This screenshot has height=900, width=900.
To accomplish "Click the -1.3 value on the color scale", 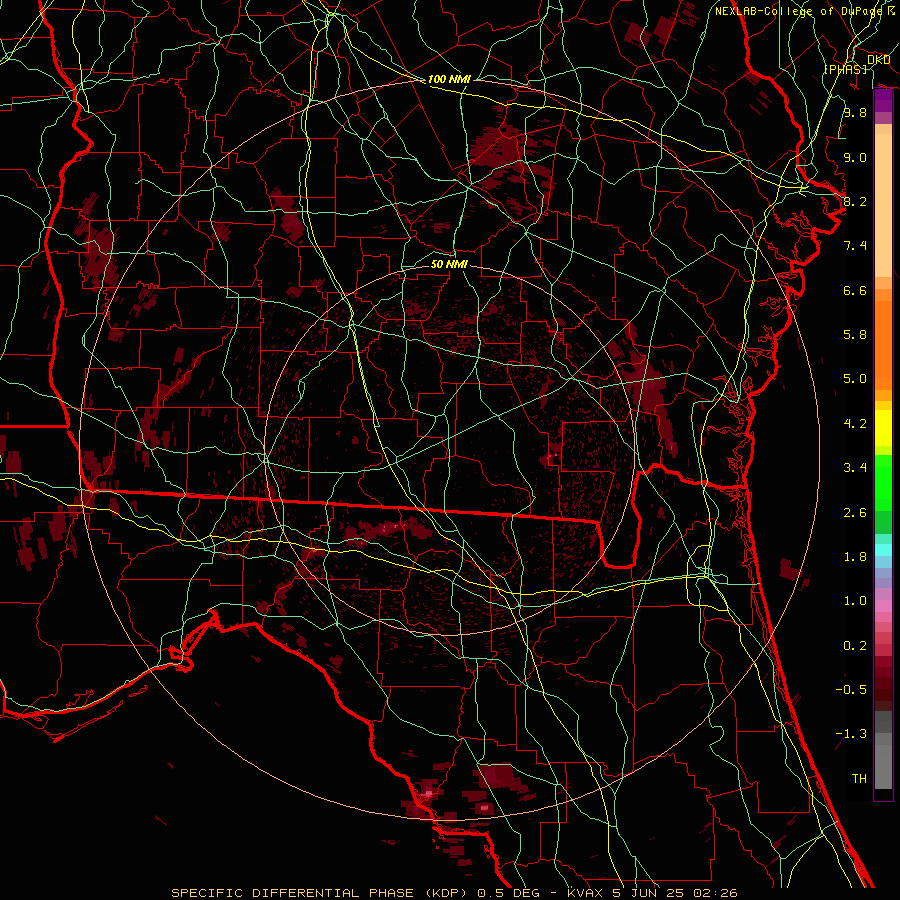I will (851, 734).
